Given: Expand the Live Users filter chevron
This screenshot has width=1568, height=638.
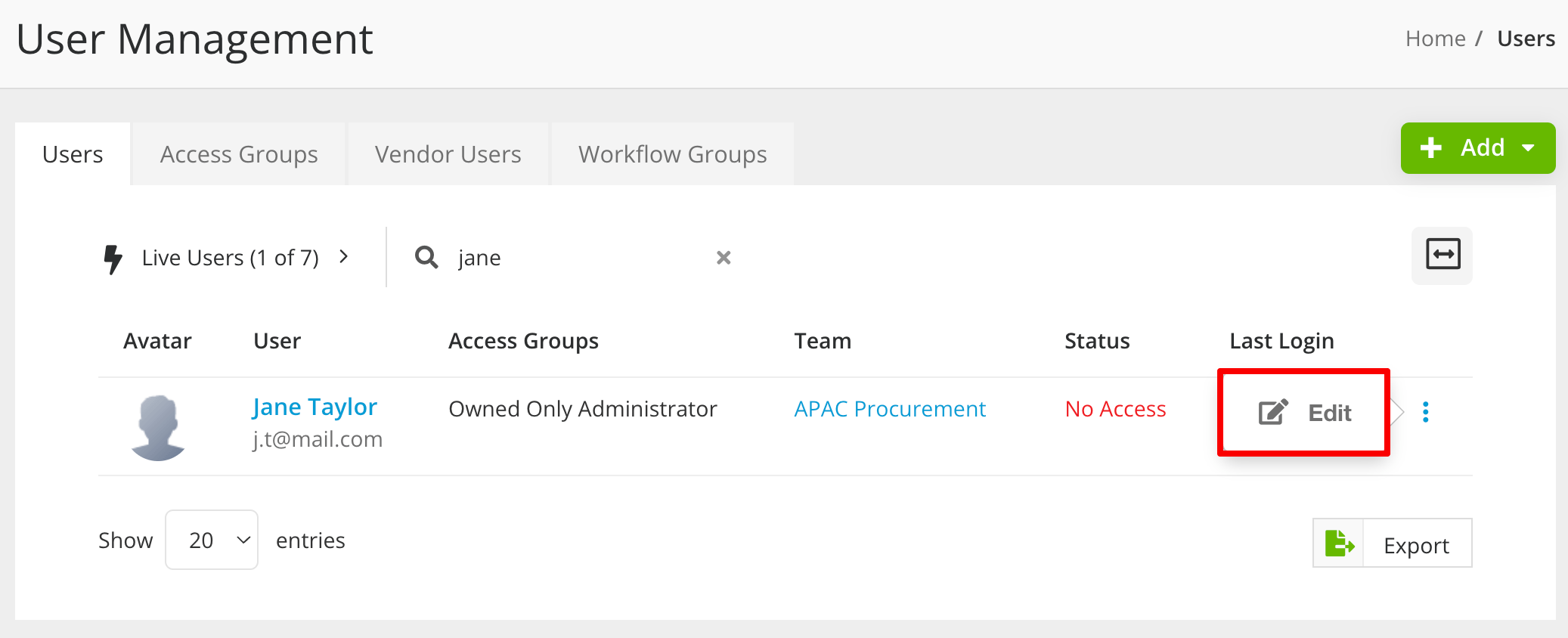Looking at the screenshot, I should (344, 257).
